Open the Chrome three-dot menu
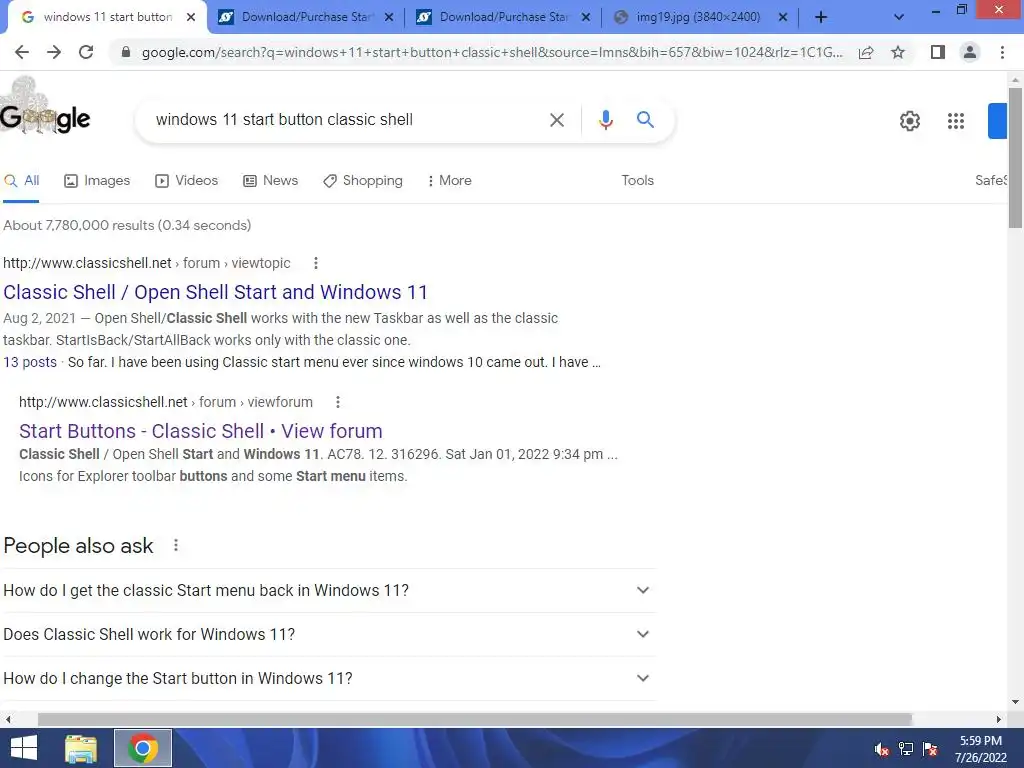The width and height of the screenshot is (1024, 768). [x=1002, y=52]
